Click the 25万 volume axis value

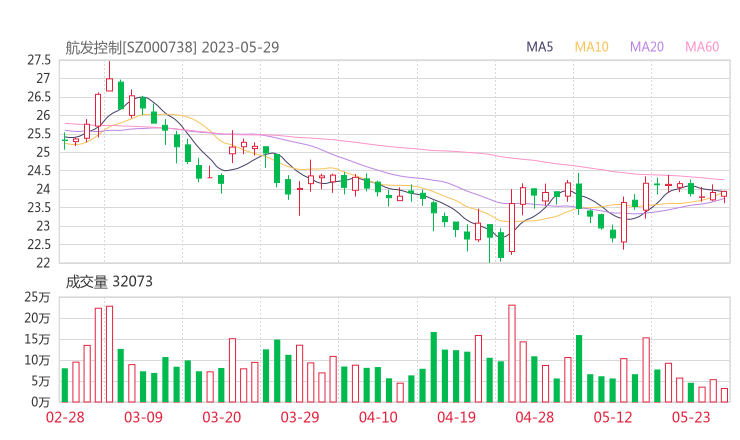tap(37, 297)
